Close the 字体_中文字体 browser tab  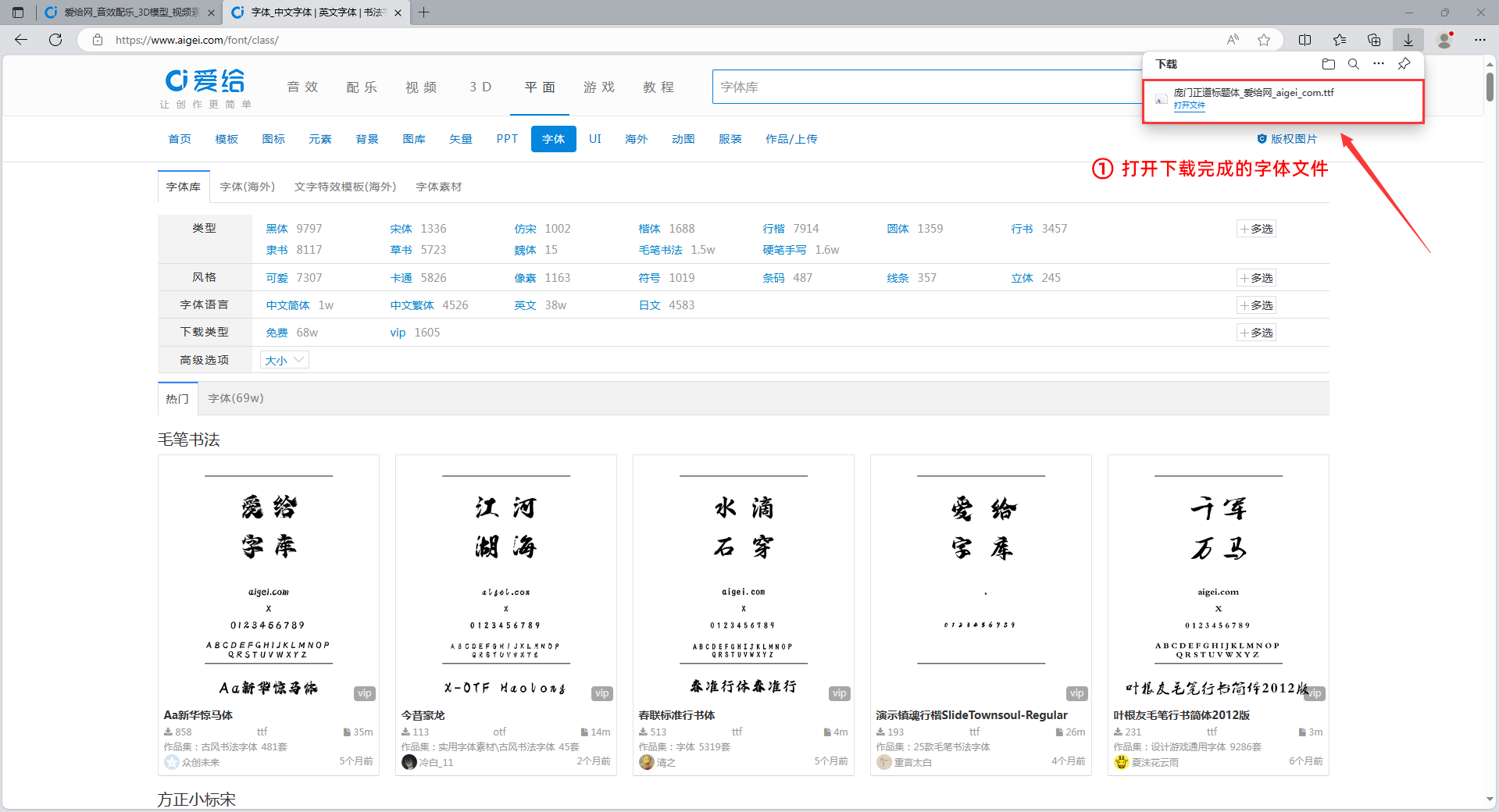pyautogui.click(x=398, y=12)
